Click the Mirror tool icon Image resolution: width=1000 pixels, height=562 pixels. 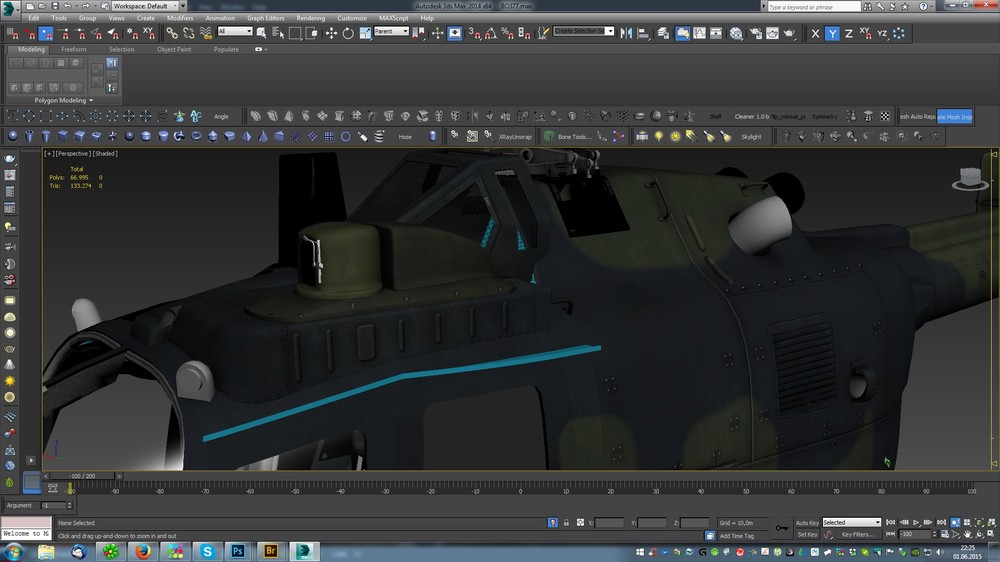(624, 33)
